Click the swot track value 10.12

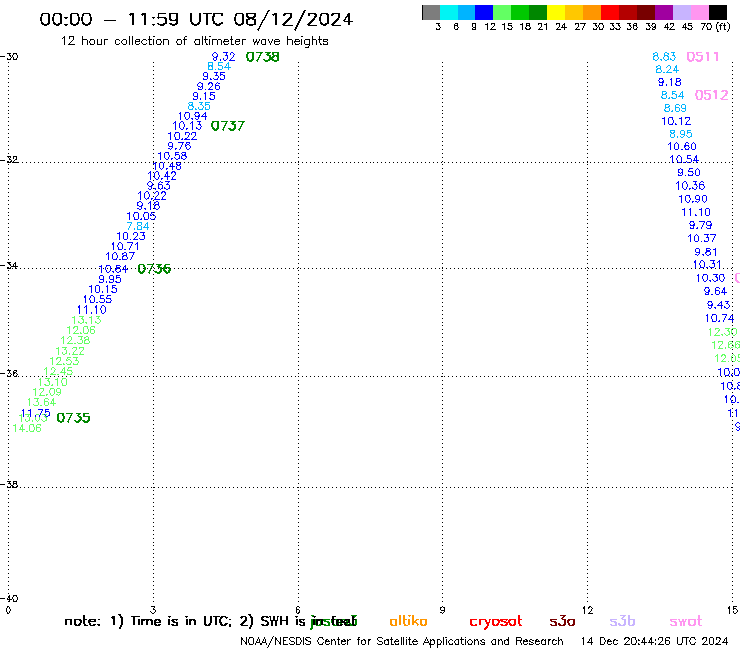pyautogui.click(x=676, y=121)
